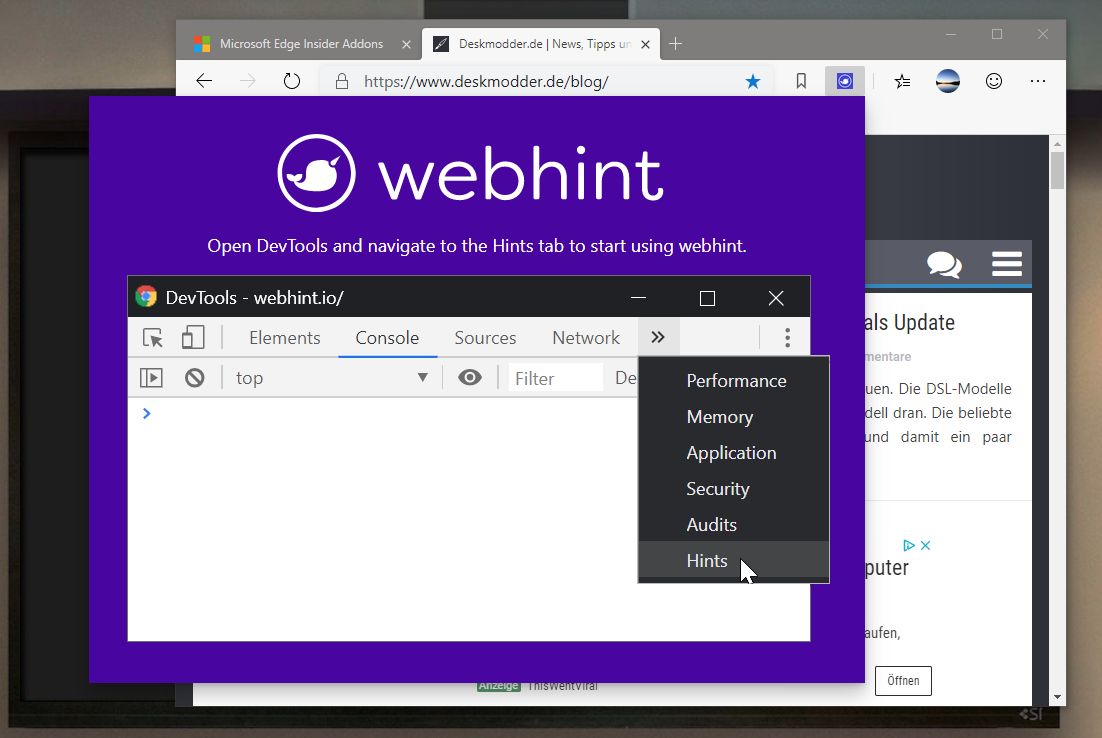Open a new browser tab
Viewport: 1102px width, 738px height.
pyautogui.click(x=676, y=44)
